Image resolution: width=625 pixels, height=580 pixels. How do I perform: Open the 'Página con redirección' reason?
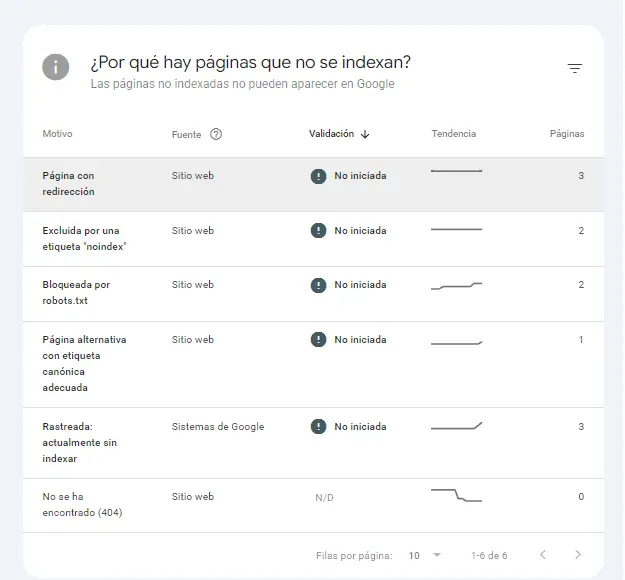click(x=69, y=184)
